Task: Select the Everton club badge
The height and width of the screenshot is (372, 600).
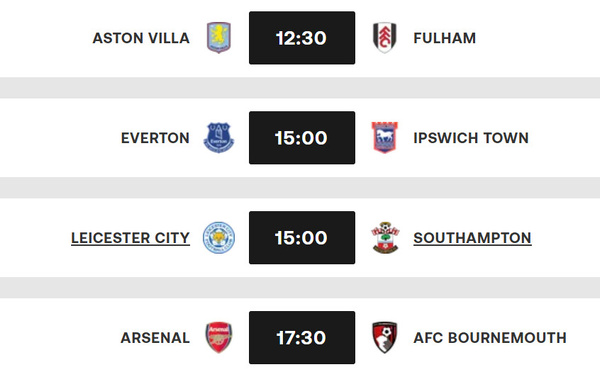Action: tap(219, 138)
